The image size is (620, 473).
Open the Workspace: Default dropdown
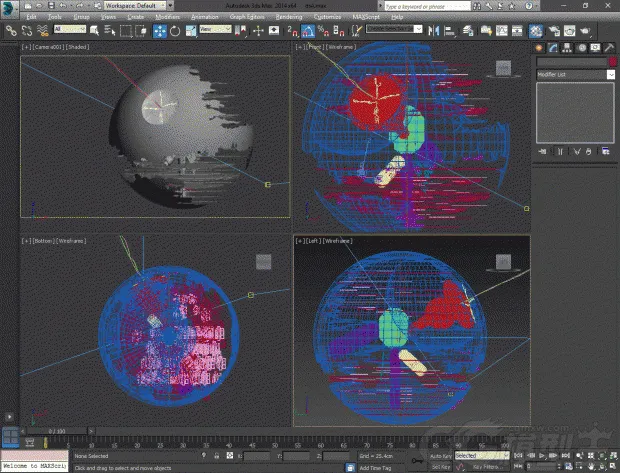(135, 6)
